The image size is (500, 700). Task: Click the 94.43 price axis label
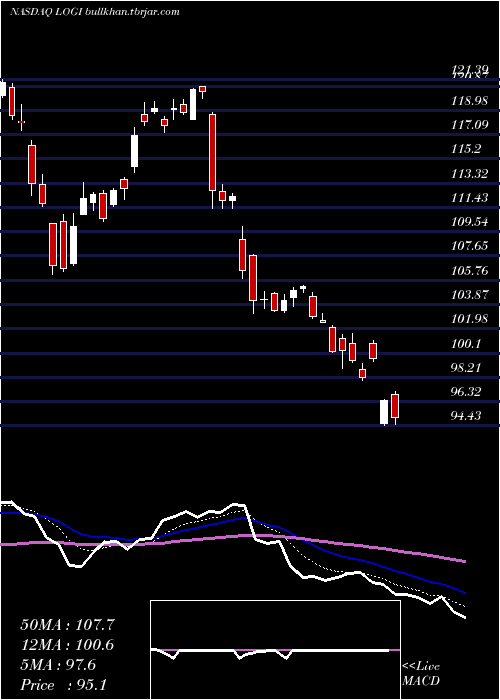pyautogui.click(x=467, y=416)
